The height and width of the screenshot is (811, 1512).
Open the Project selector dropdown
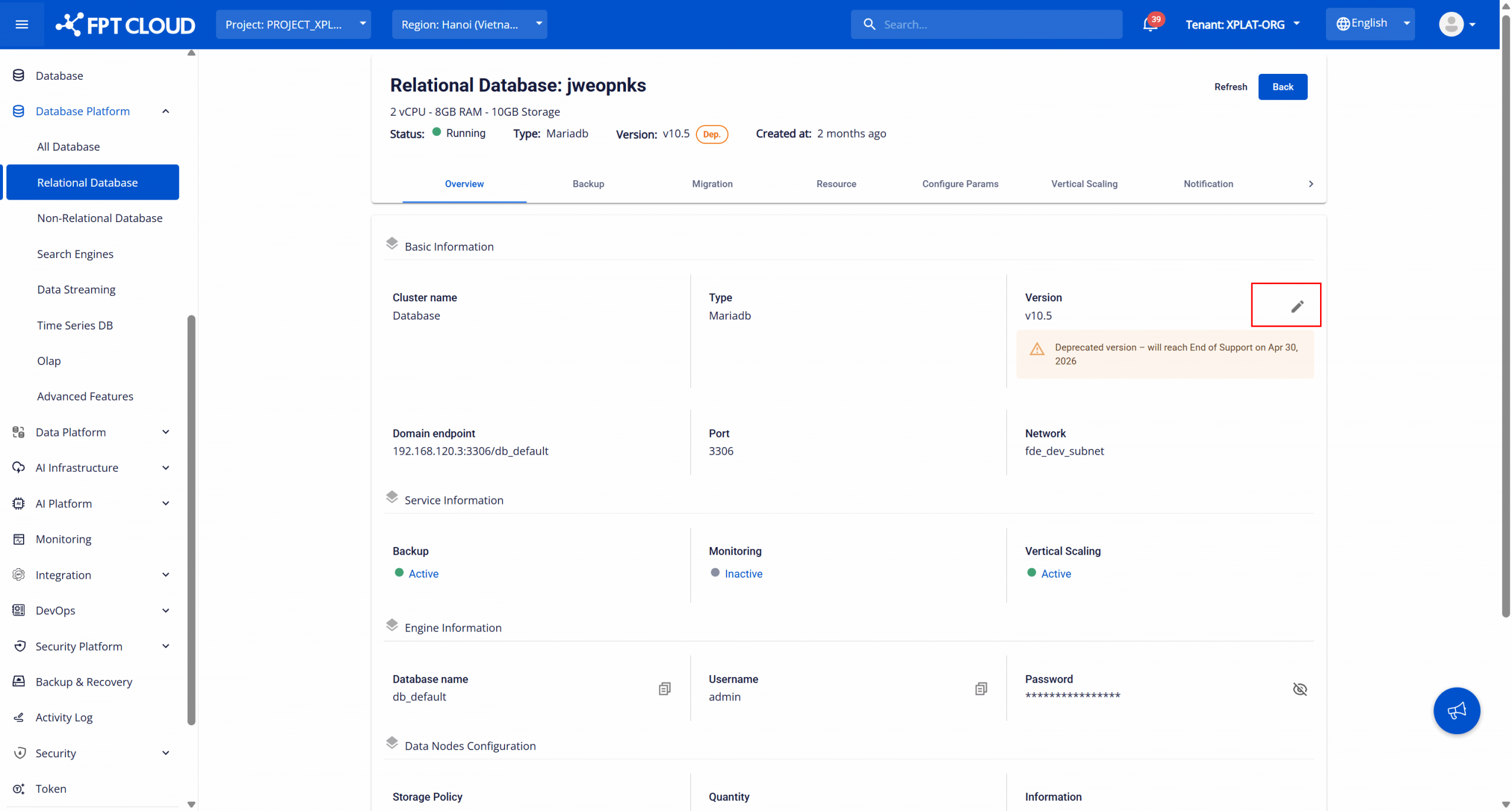(x=293, y=24)
